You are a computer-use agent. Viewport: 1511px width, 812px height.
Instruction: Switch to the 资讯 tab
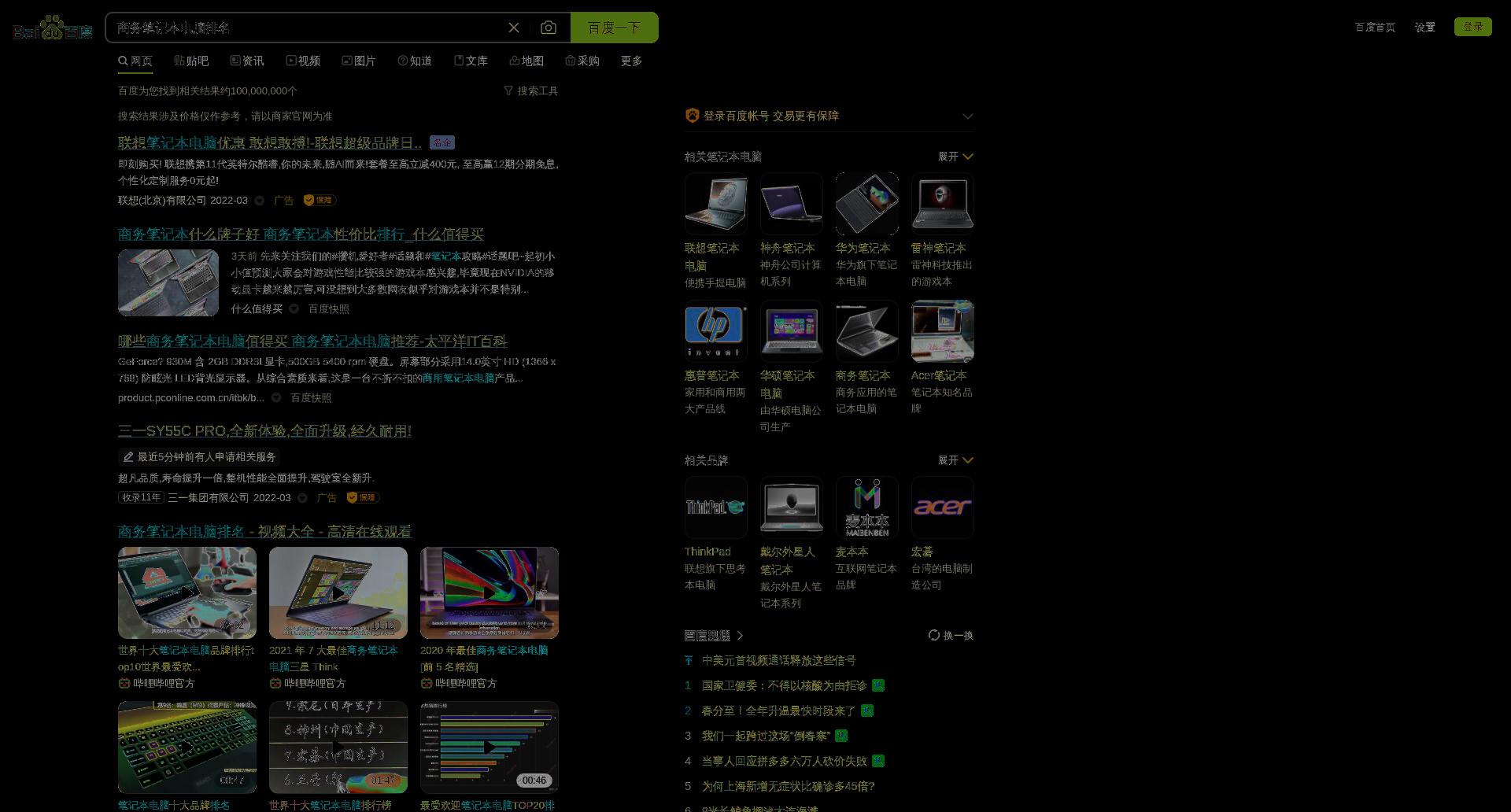pos(247,61)
